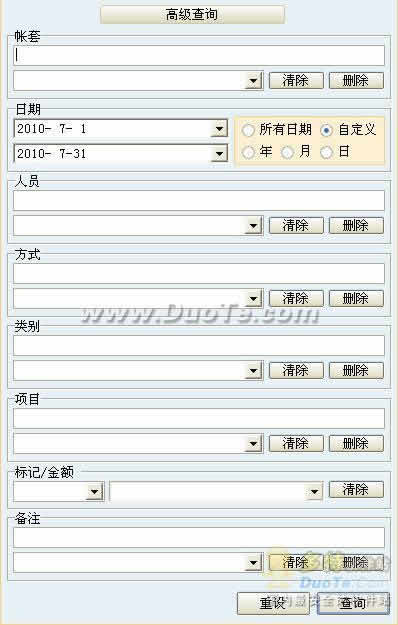Viewport: 398px width, 625px height.
Task: Click 清除 in the 类别 section
Action: [296, 371]
